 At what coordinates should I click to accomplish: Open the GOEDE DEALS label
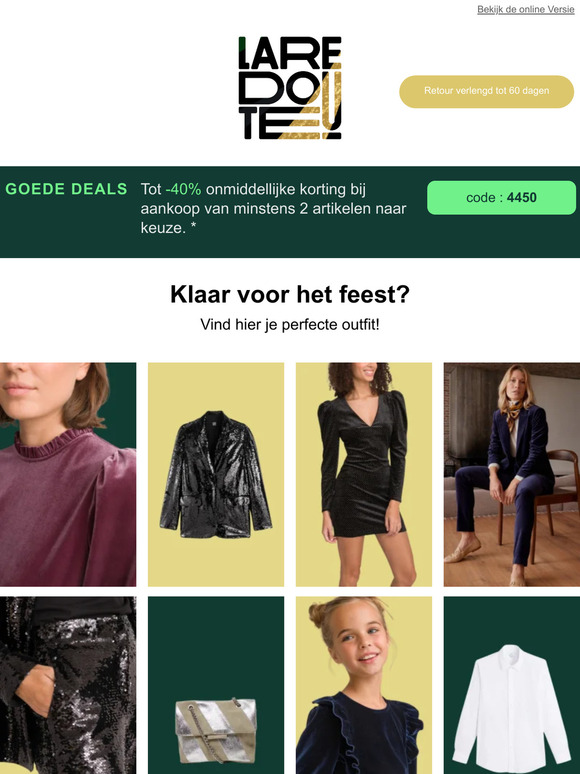(x=66, y=189)
